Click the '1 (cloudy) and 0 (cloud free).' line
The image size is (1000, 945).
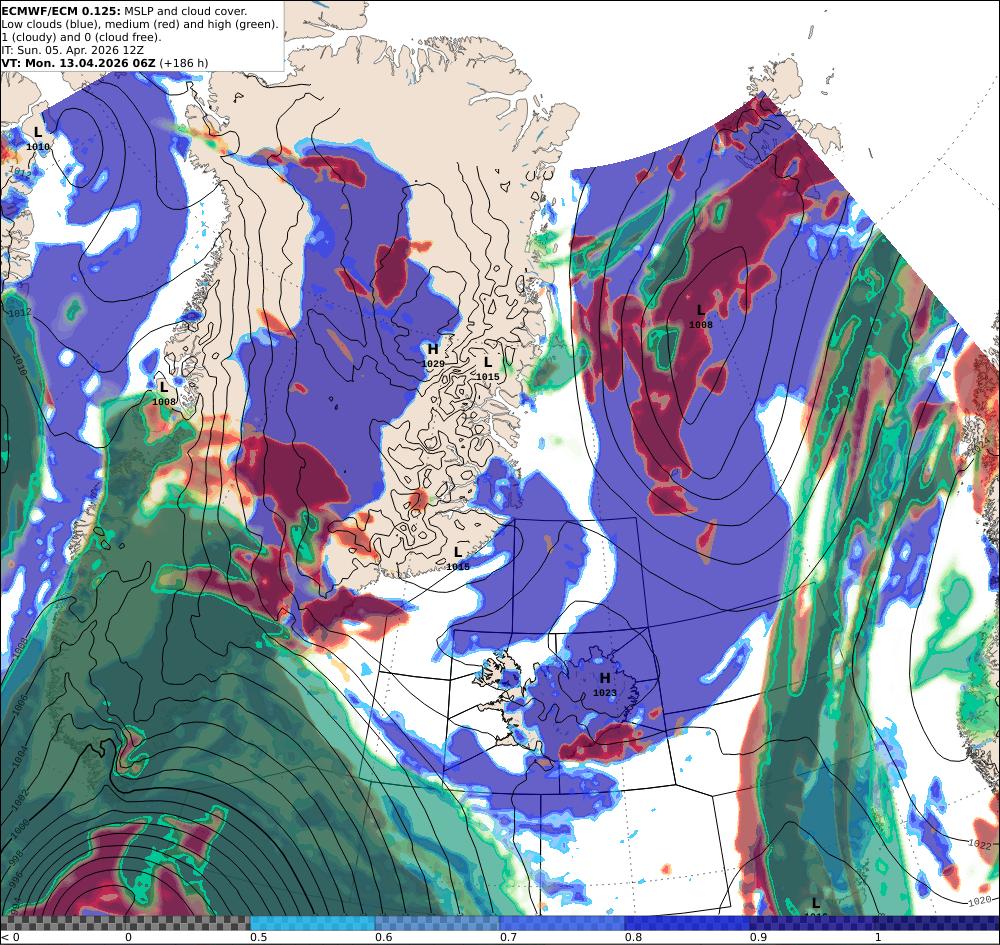coord(81,37)
